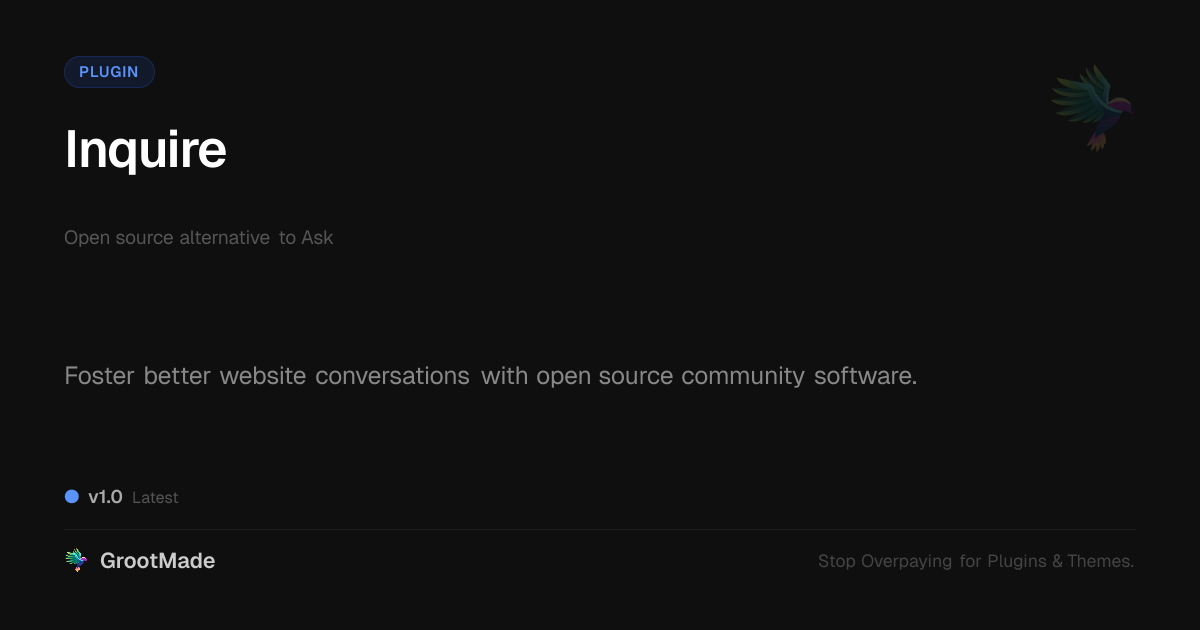
Task: Open the Stop Overpaying for Plugins link
Action: coord(976,561)
